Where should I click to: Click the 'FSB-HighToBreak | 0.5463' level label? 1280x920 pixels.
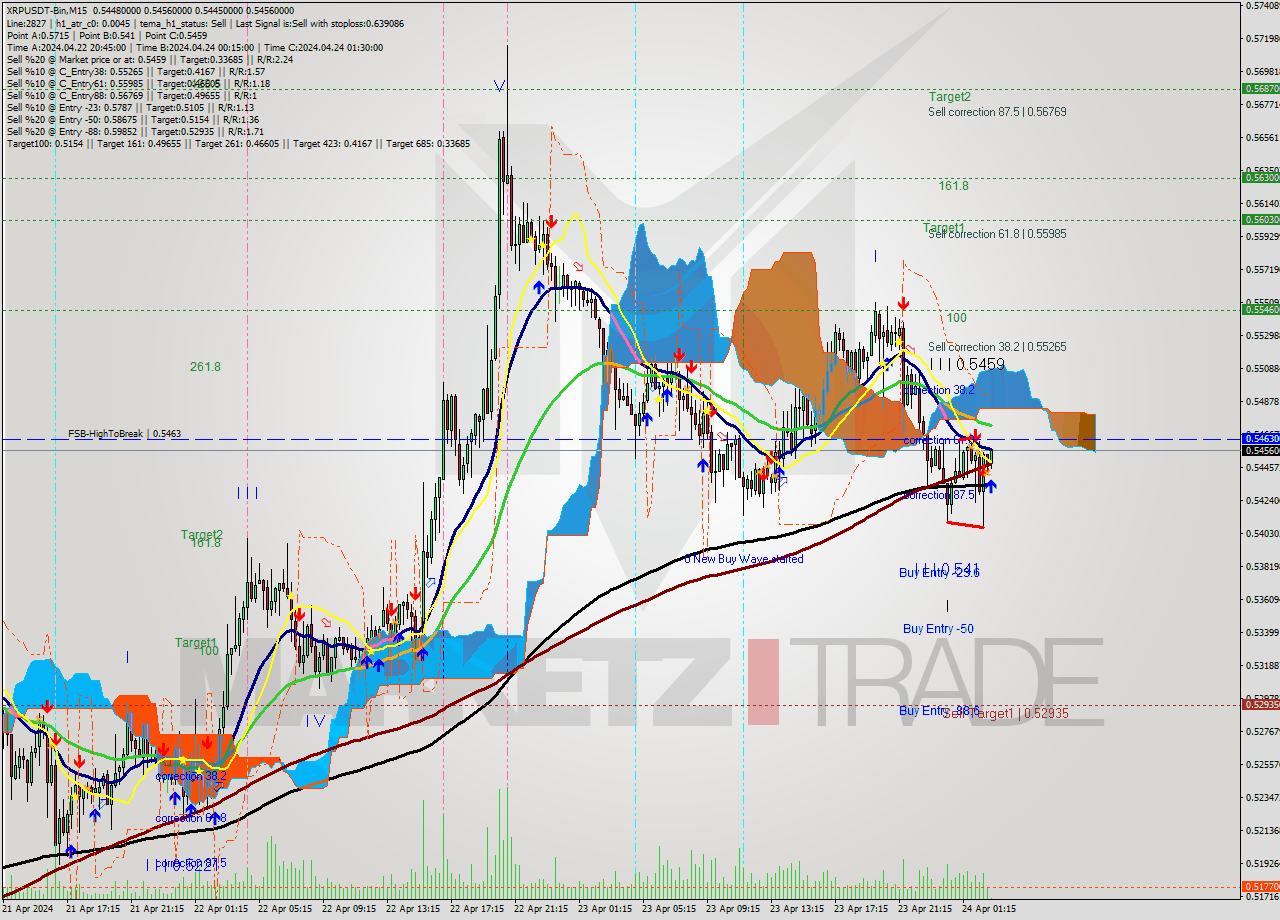[x=124, y=434]
